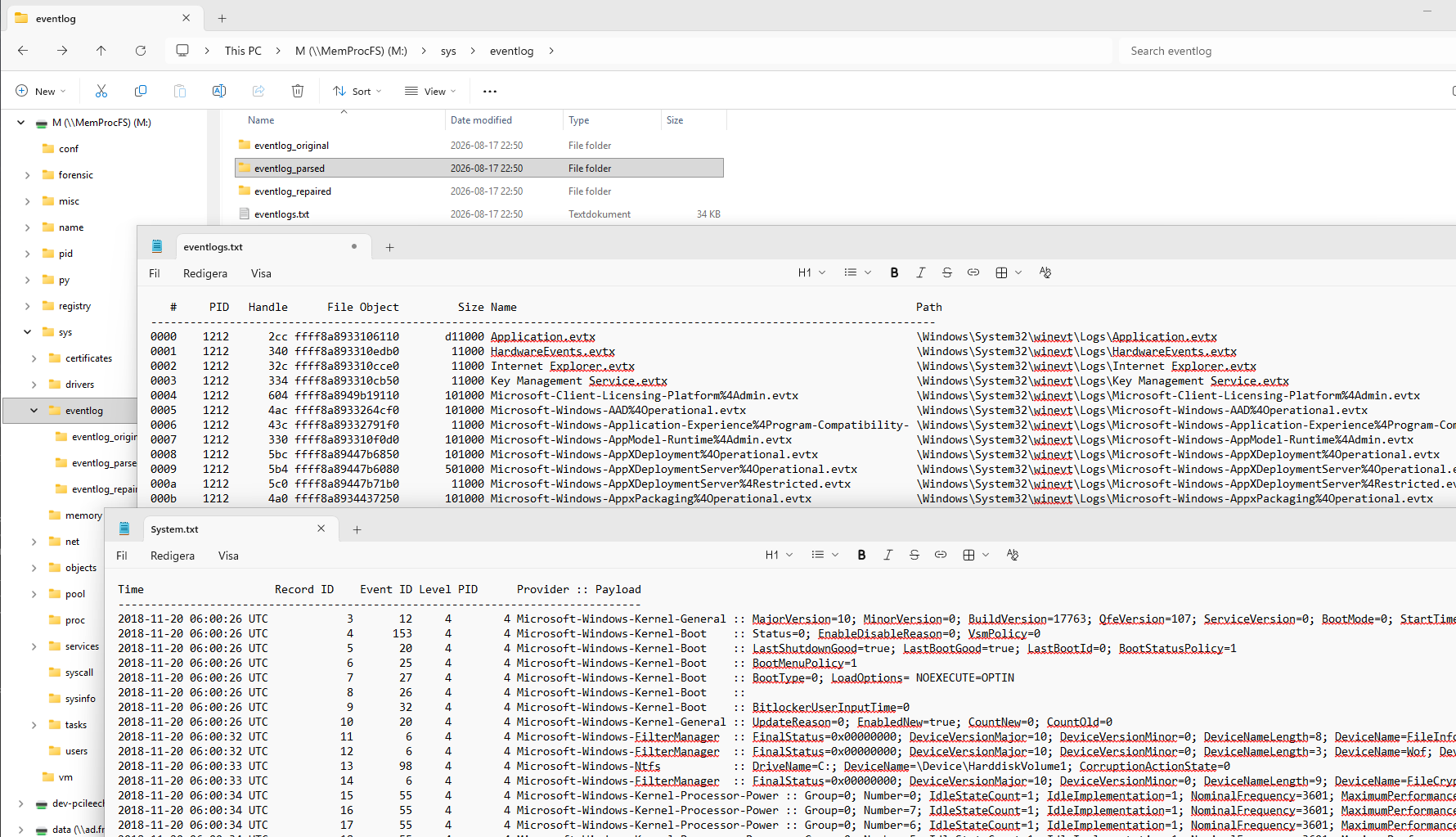This screenshot has height=837, width=1456.
Task: Apply Italic in eventlogs.txt Notepad
Action: click(x=920, y=272)
